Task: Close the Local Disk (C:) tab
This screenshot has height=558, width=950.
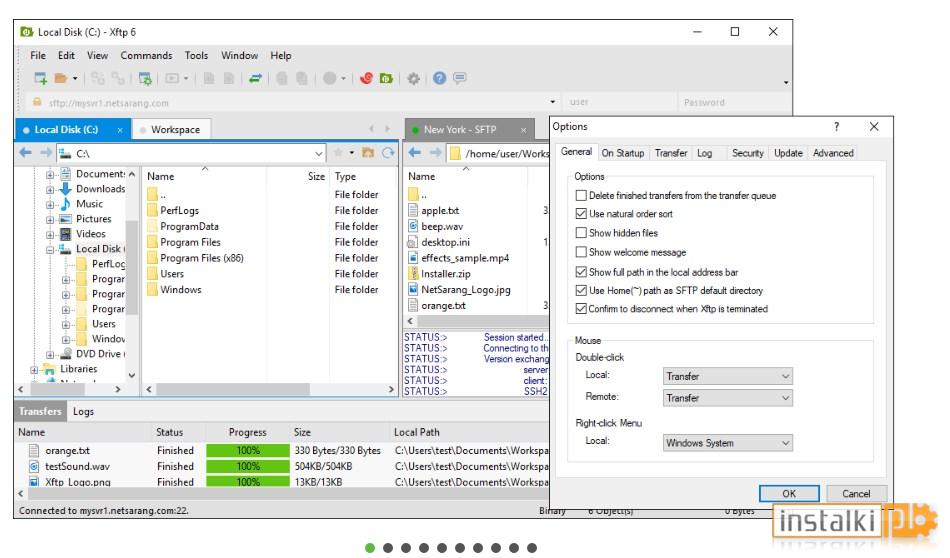Action: [120, 130]
